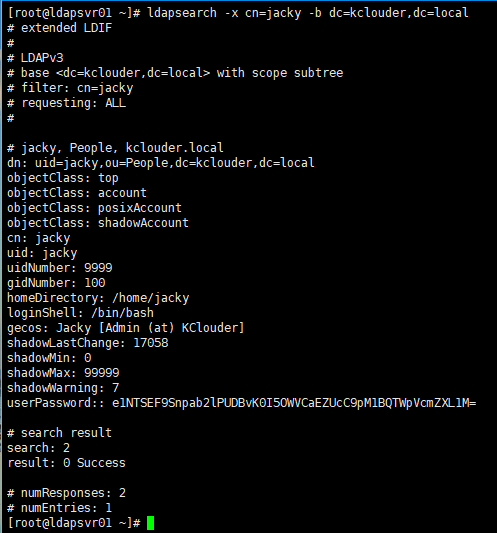This screenshot has height=533, width=497.
Task: Click the shadowWarning value 7
Action: pos(116,388)
